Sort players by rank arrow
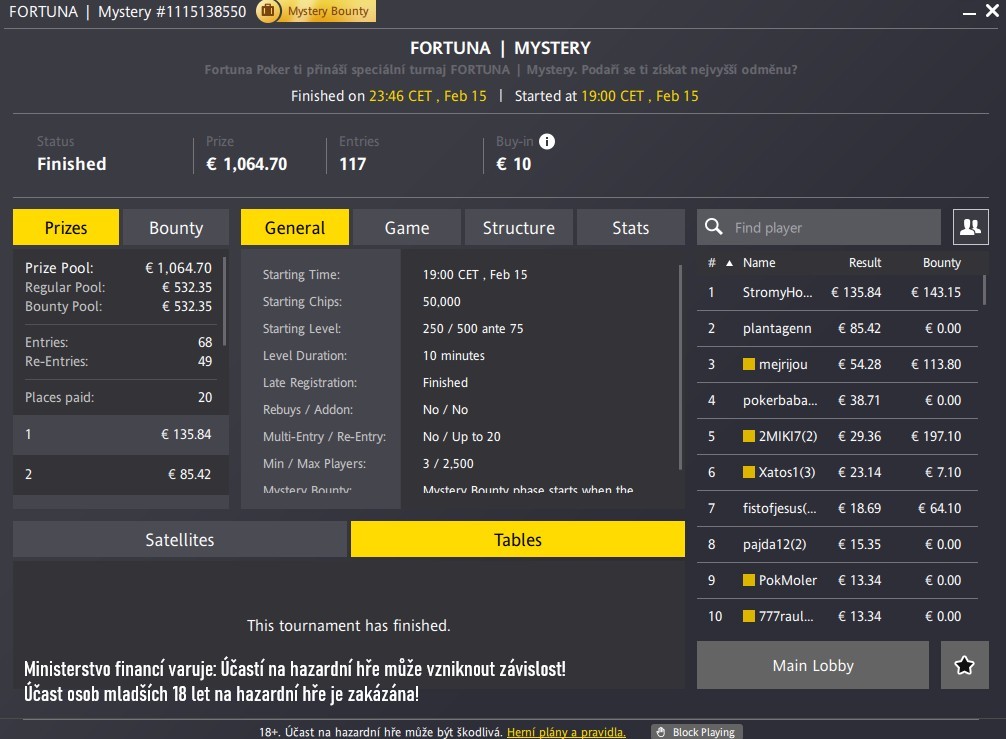The height and width of the screenshot is (739, 1006). (728, 263)
